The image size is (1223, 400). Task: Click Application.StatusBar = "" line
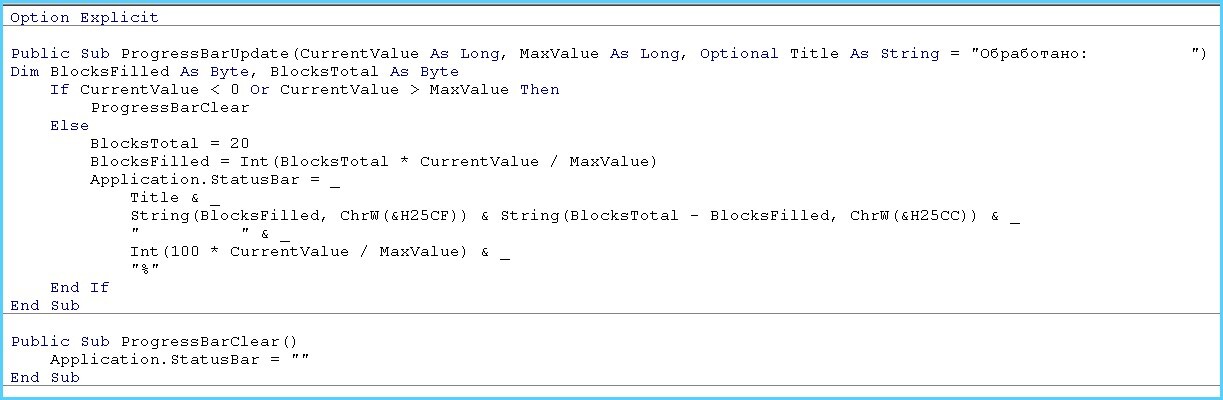click(x=180, y=360)
